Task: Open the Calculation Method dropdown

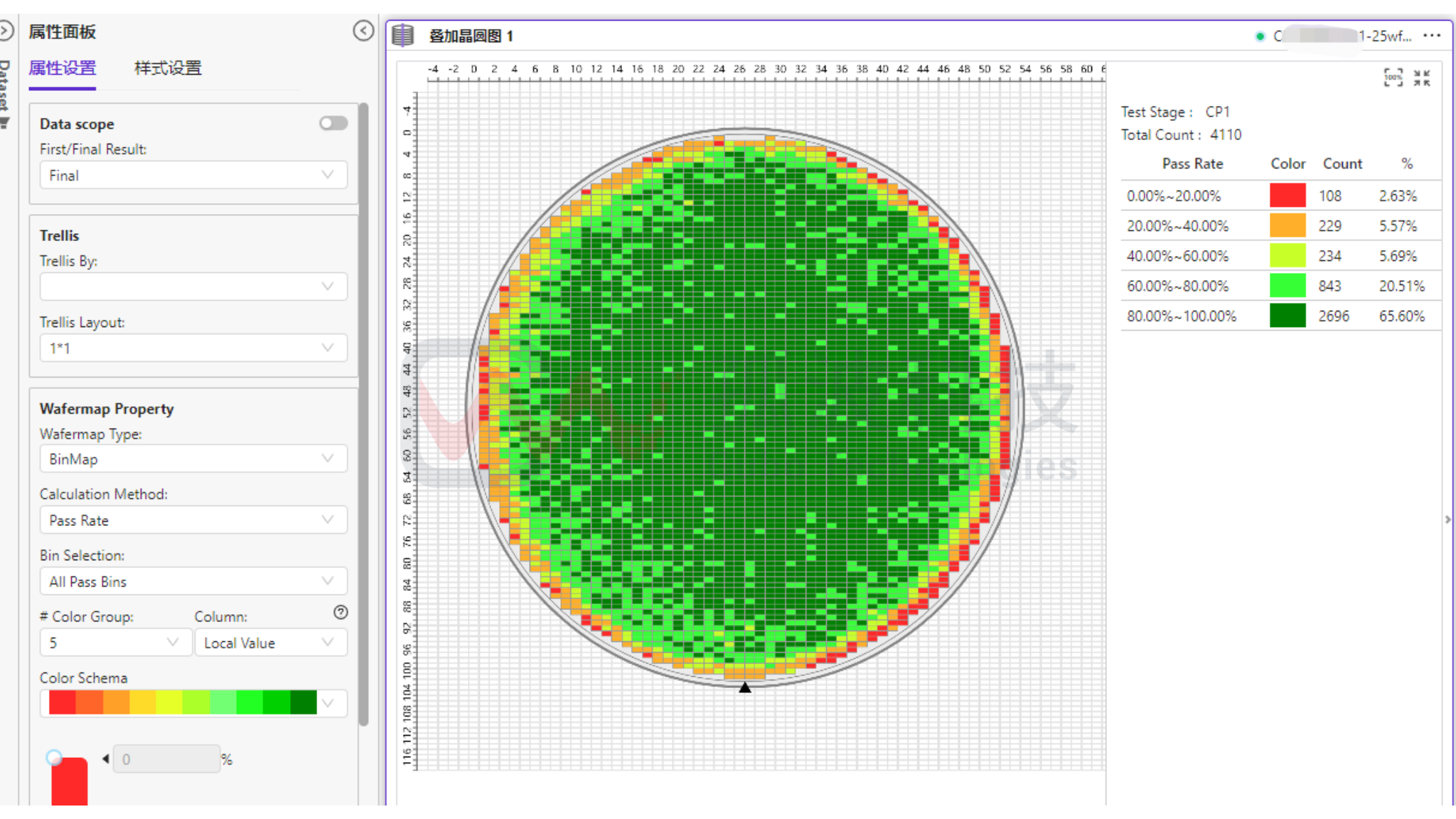Action: pyautogui.click(x=193, y=520)
